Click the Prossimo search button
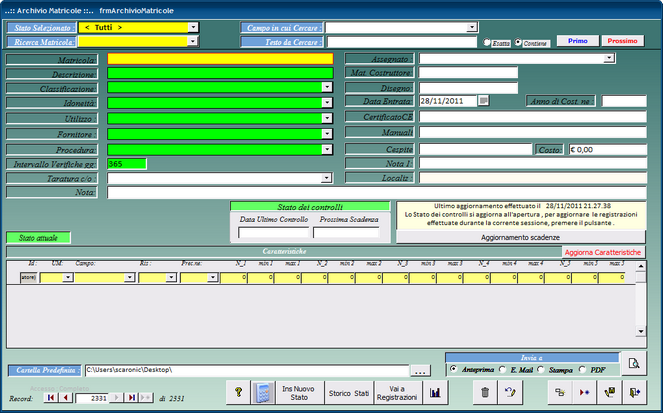The image size is (663, 413). tap(622, 41)
